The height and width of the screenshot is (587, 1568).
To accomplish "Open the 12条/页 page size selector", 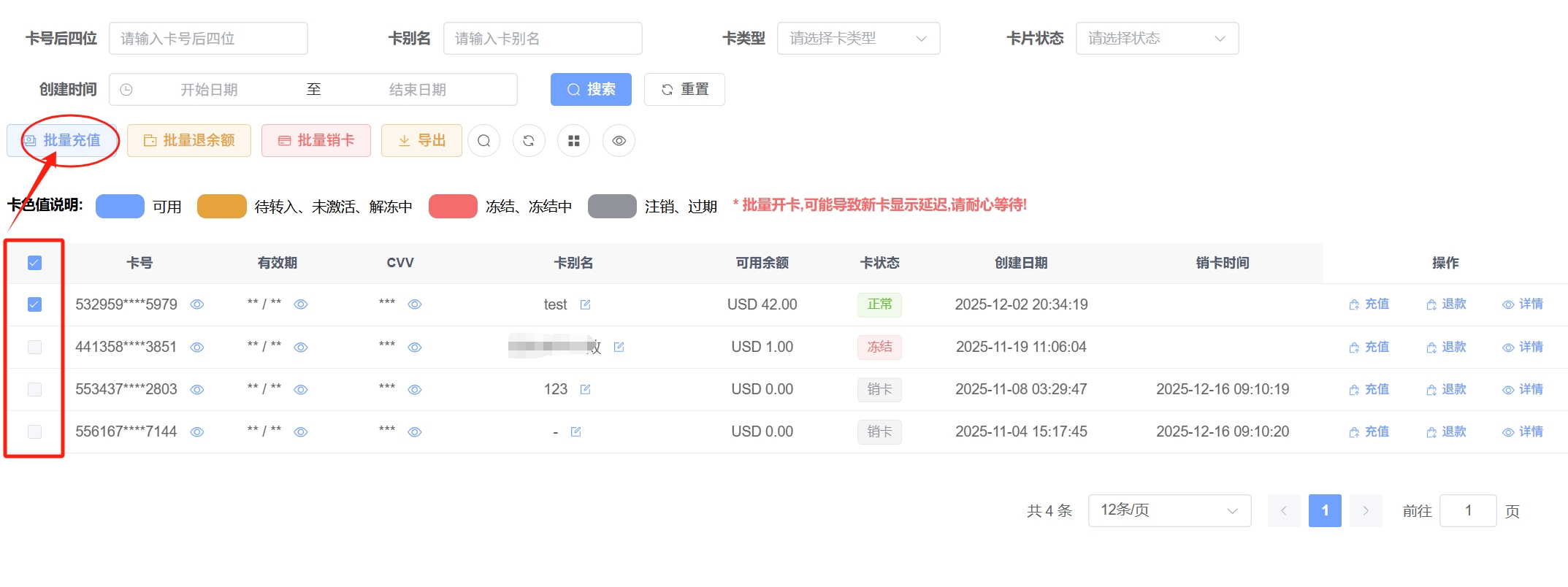I will pos(1169,510).
